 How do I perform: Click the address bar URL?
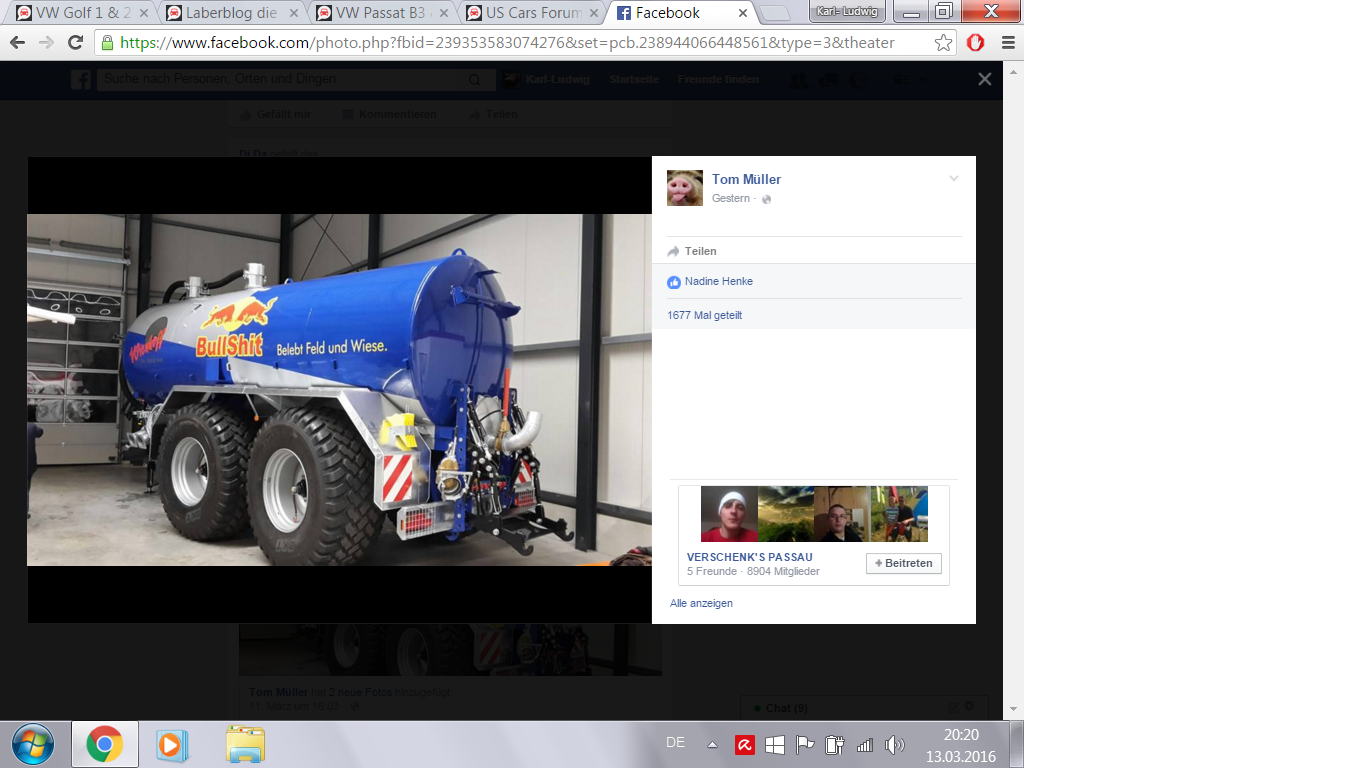pyautogui.click(x=507, y=43)
